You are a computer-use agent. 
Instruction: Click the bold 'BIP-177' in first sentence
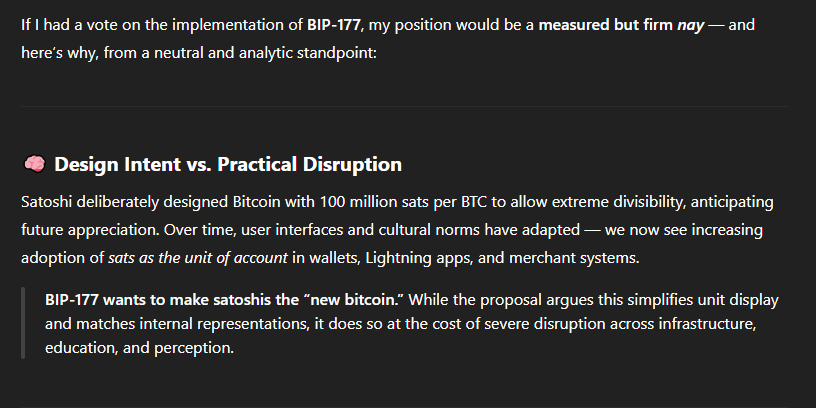pos(334,24)
